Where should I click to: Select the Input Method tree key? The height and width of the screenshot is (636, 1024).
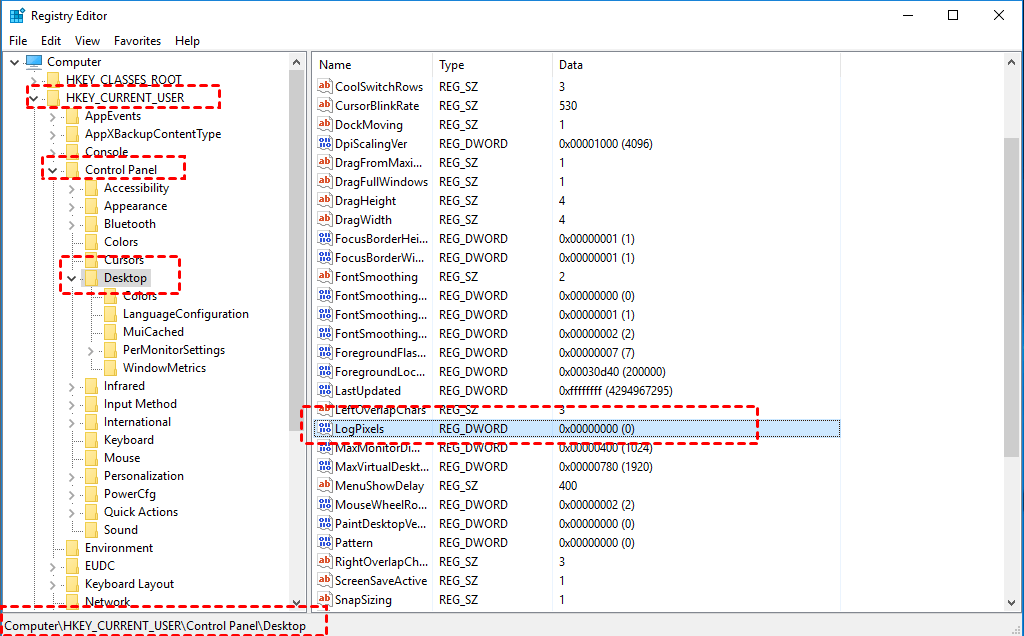coord(140,404)
